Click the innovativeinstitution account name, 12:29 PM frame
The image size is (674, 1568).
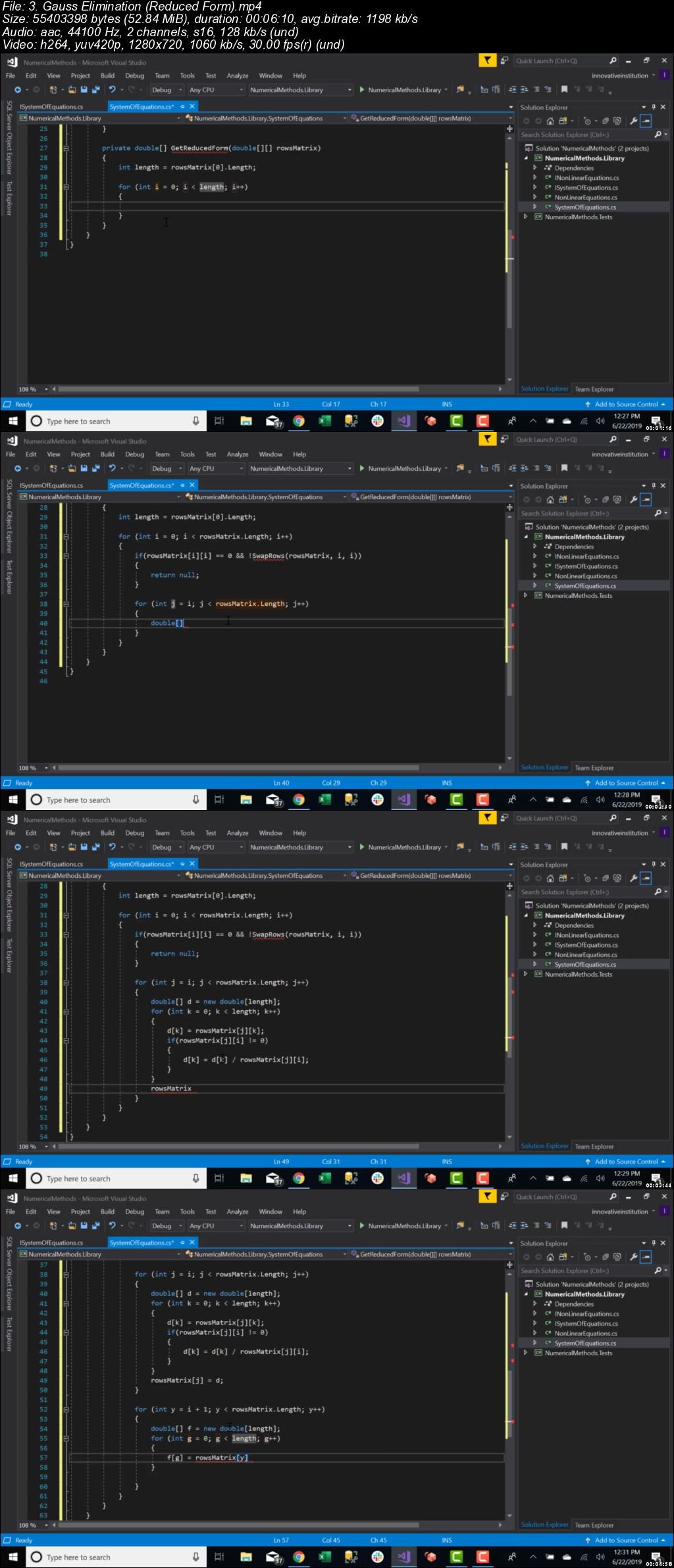[x=619, y=833]
